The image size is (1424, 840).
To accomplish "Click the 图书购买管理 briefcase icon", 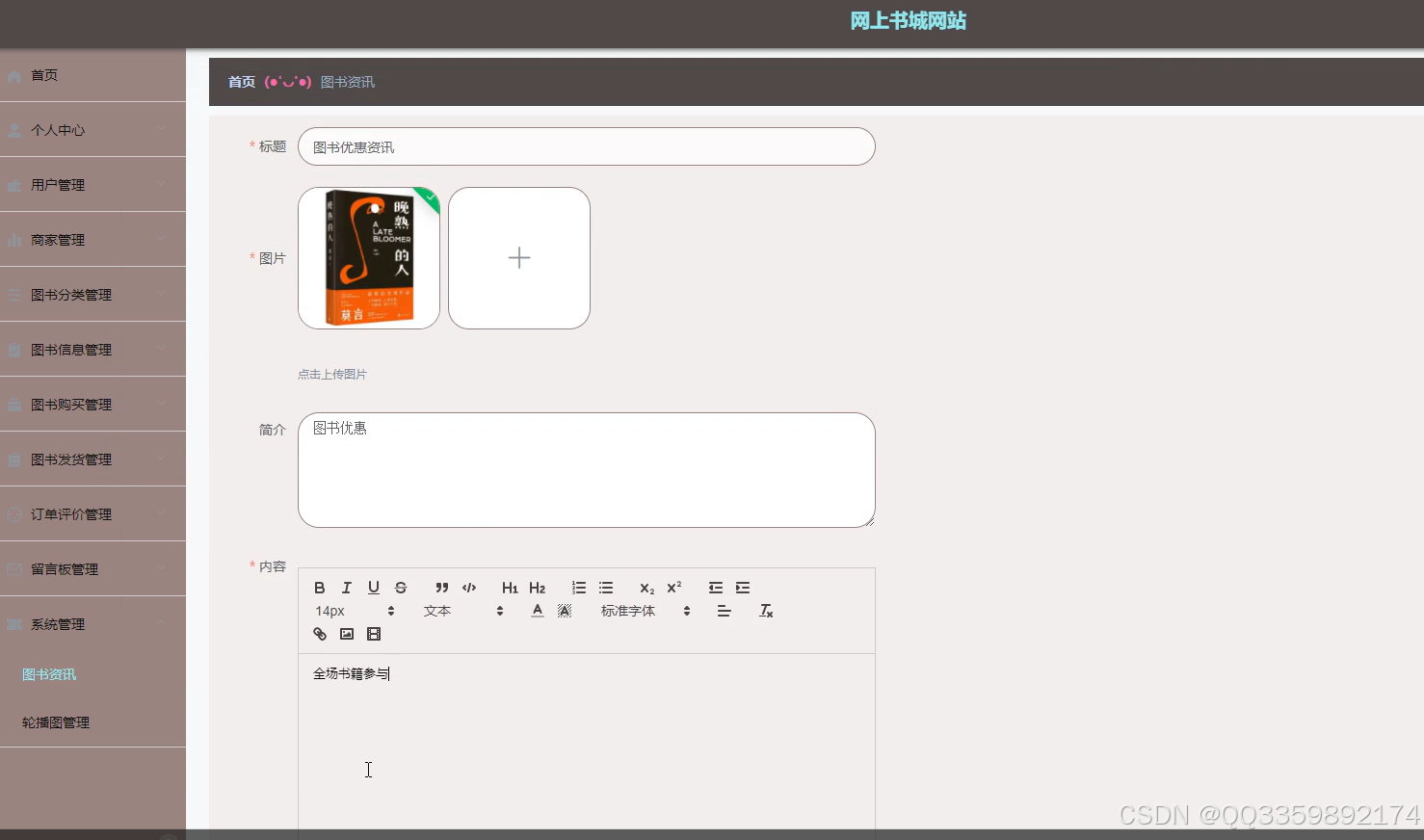I will (x=14, y=405).
